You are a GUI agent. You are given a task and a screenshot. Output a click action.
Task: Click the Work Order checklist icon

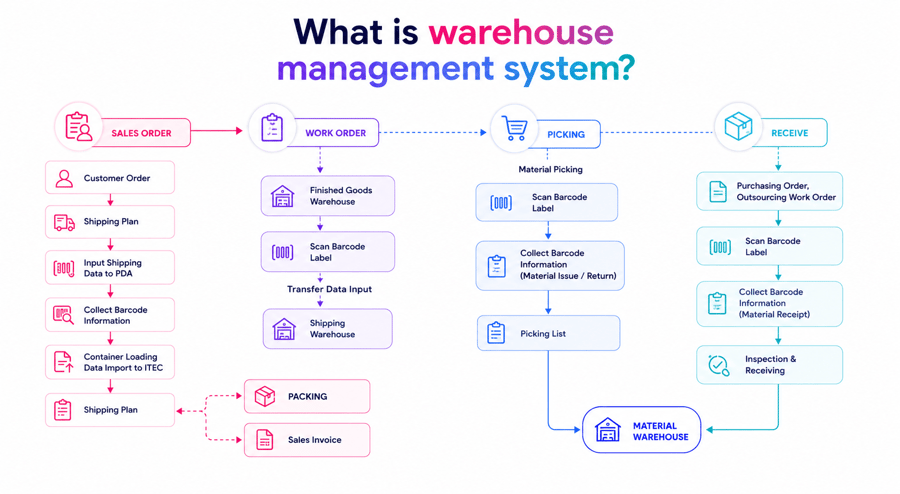point(271,127)
